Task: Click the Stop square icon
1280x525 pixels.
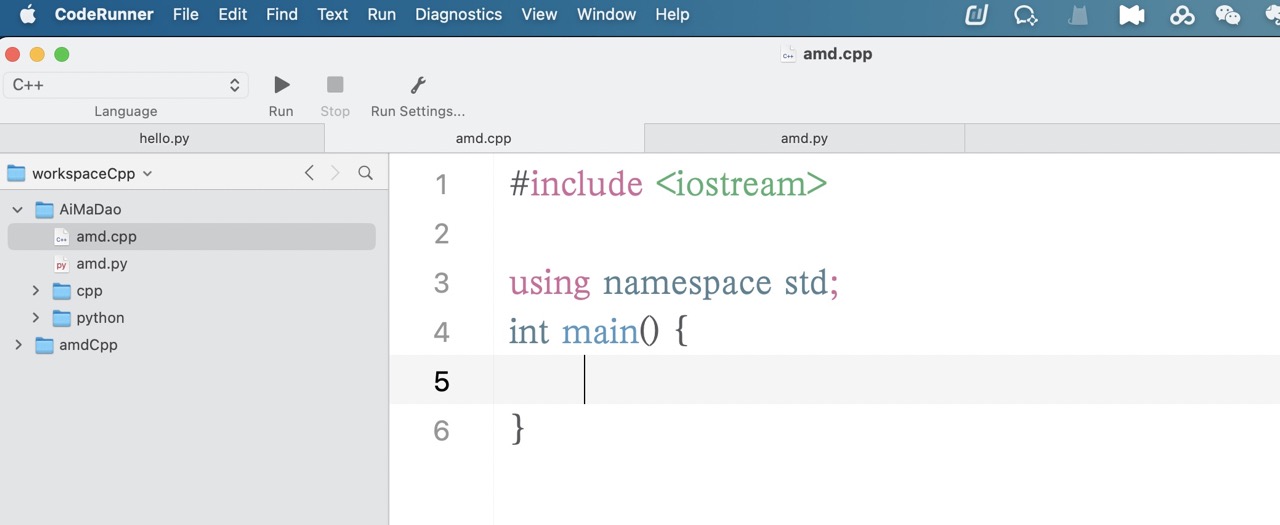Action: [335, 85]
